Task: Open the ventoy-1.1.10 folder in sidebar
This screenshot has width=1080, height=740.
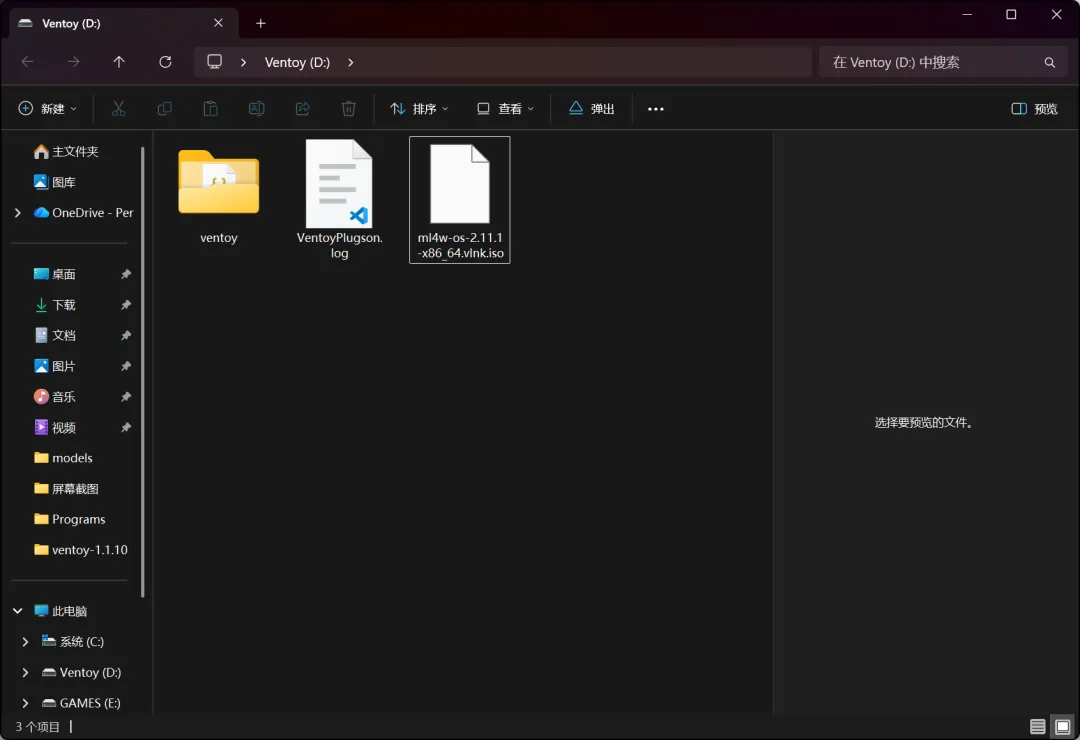Action: [x=81, y=550]
